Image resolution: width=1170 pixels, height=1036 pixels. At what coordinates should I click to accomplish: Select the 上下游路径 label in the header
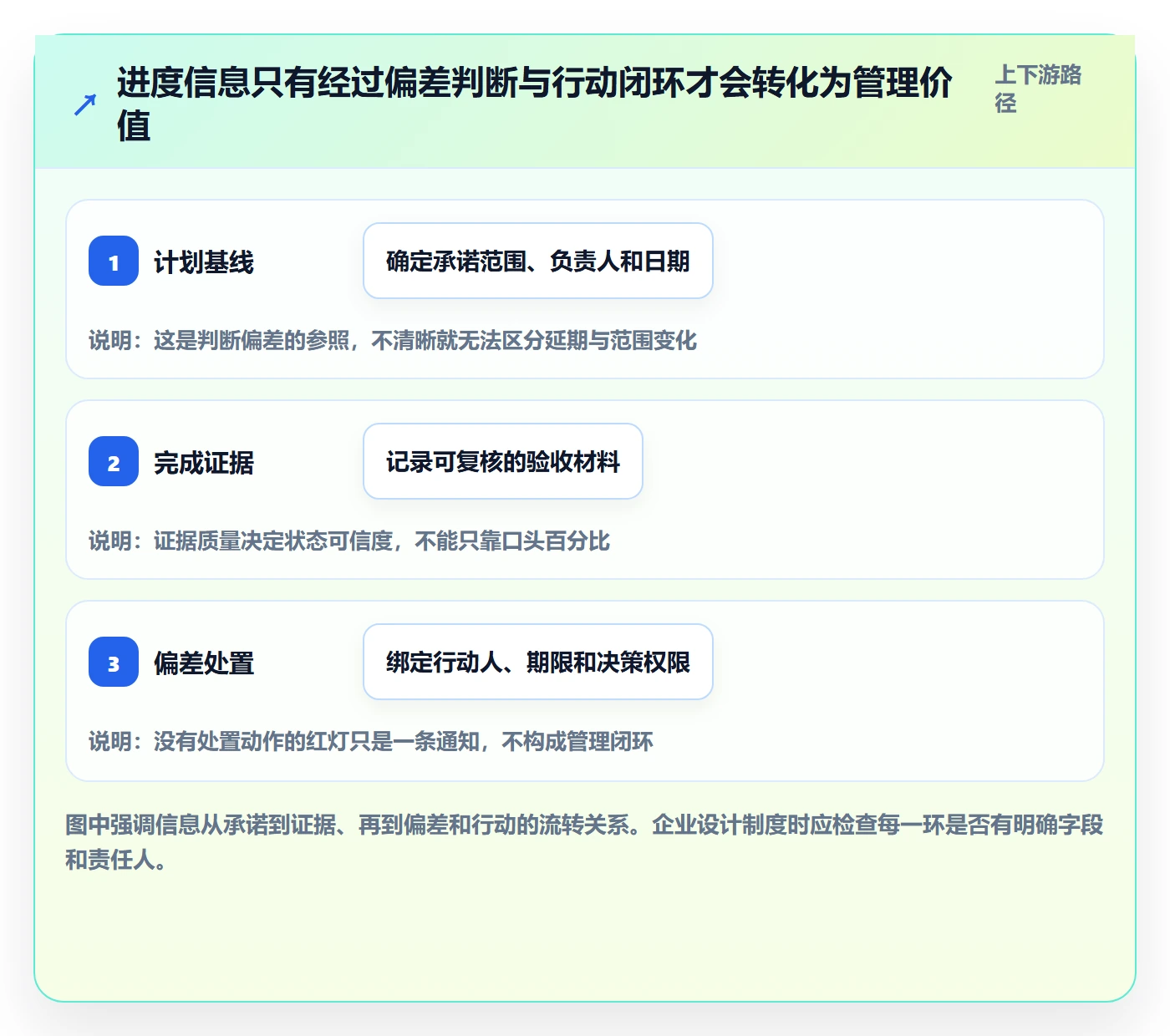[1038, 89]
